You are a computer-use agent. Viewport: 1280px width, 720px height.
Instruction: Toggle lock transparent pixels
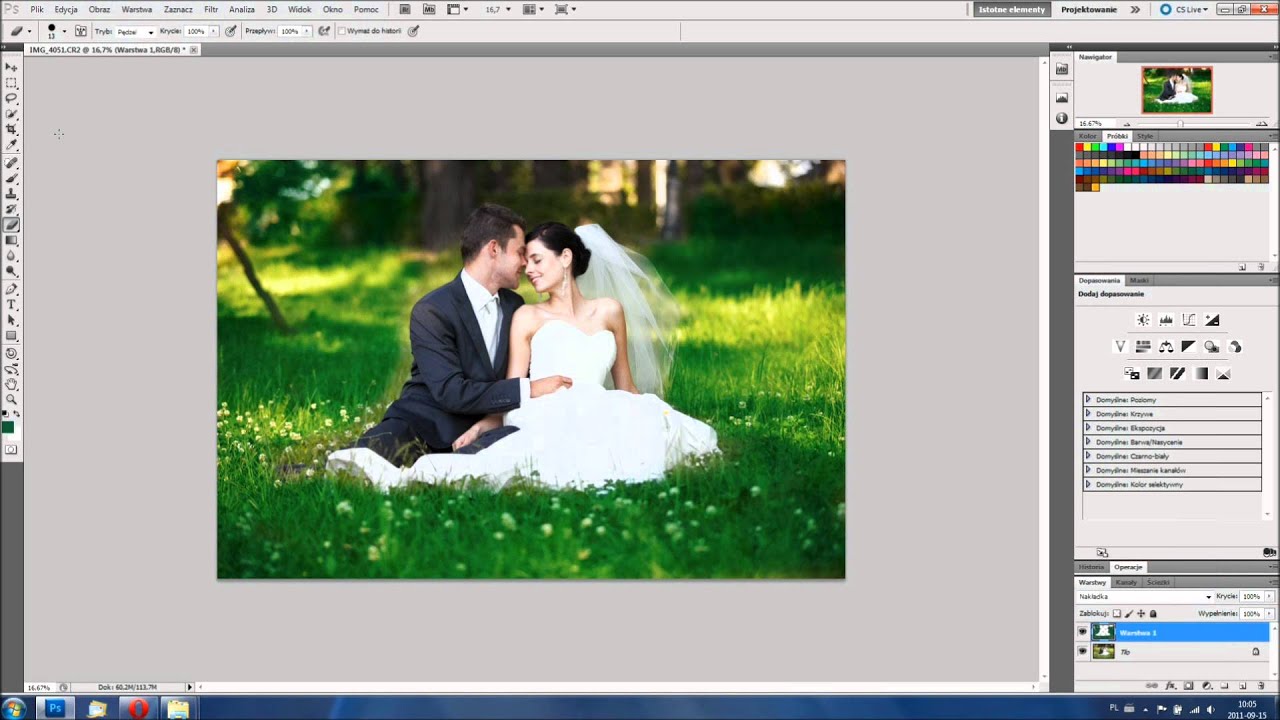(x=1117, y=614)
